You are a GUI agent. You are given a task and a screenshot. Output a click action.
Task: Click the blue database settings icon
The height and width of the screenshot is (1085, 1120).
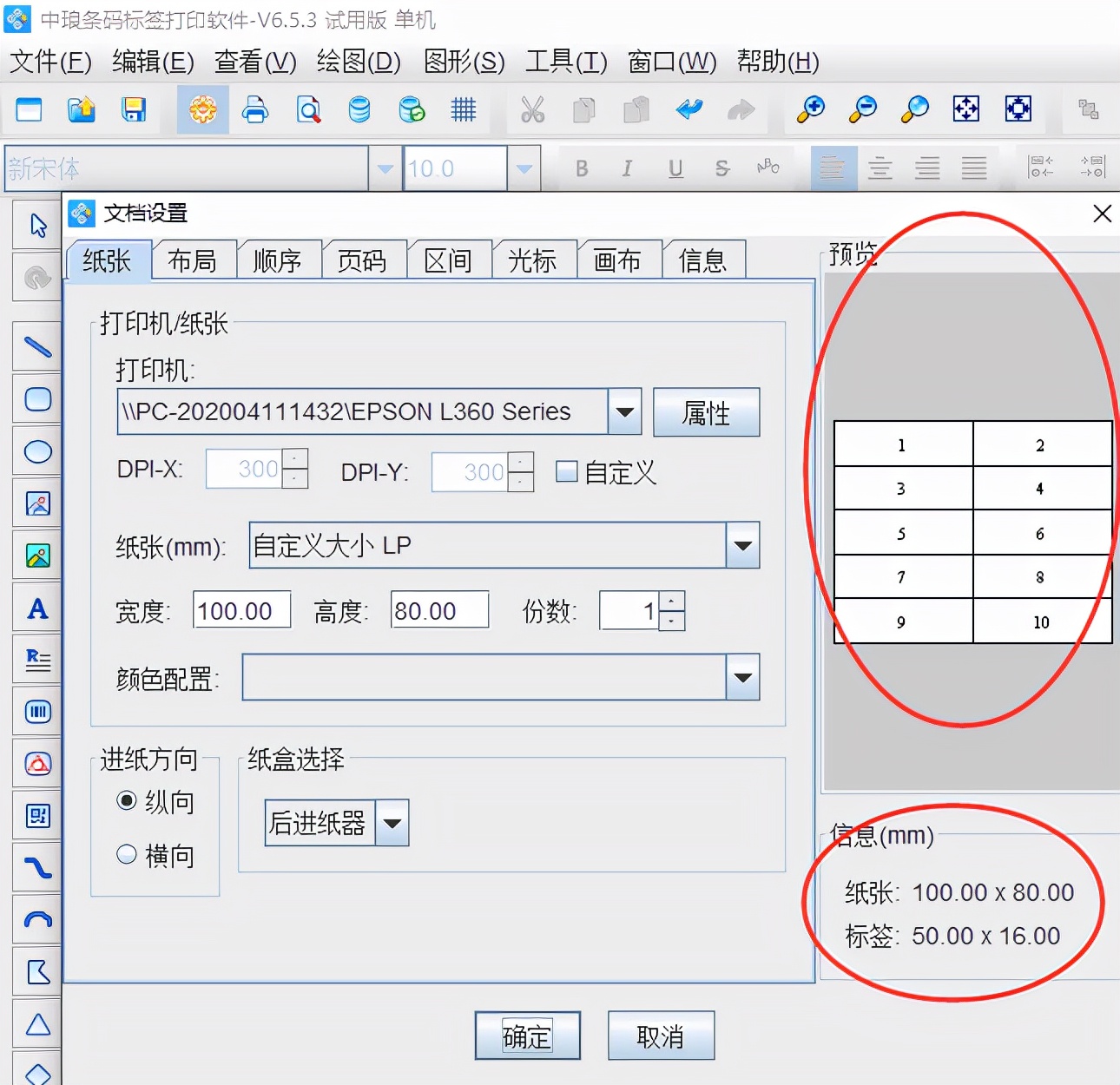pos(359,109)
